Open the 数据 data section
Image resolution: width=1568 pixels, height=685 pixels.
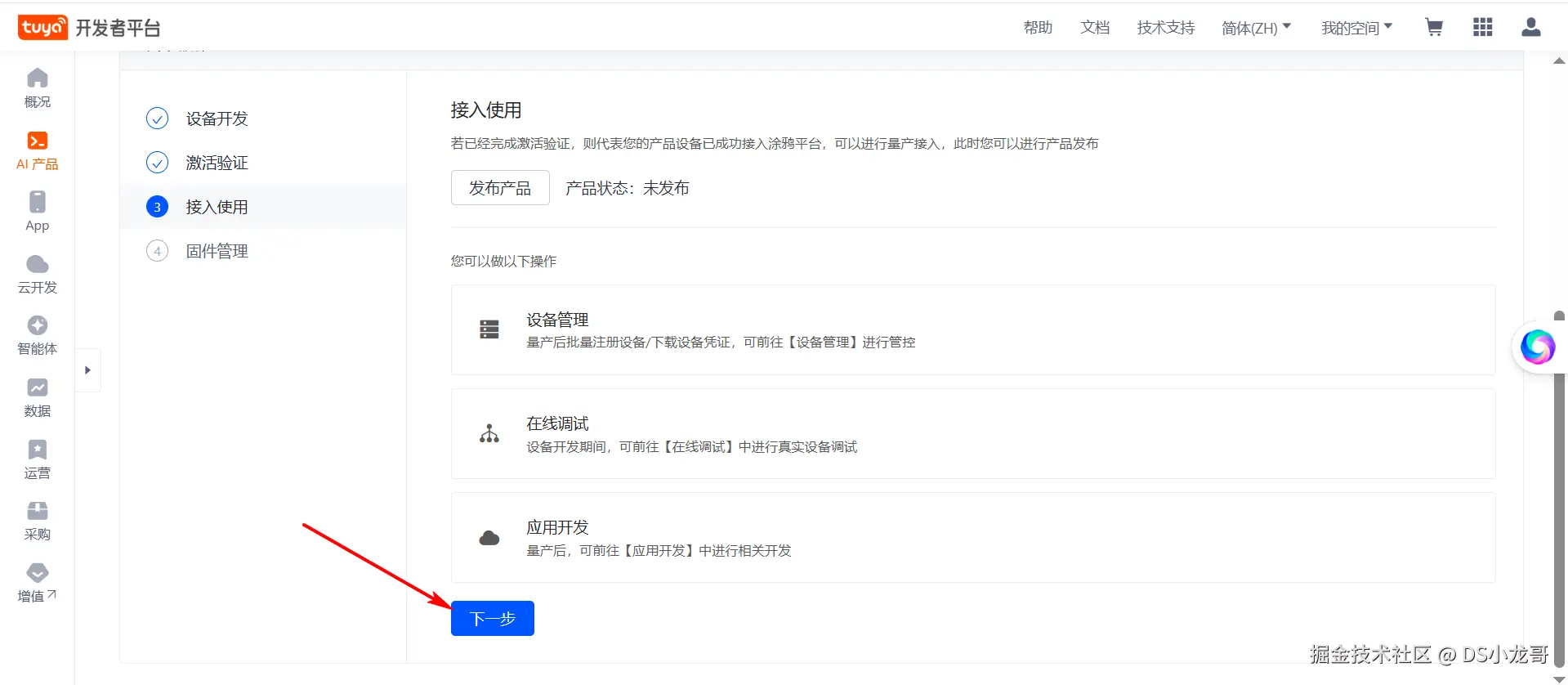pos(38,397)
